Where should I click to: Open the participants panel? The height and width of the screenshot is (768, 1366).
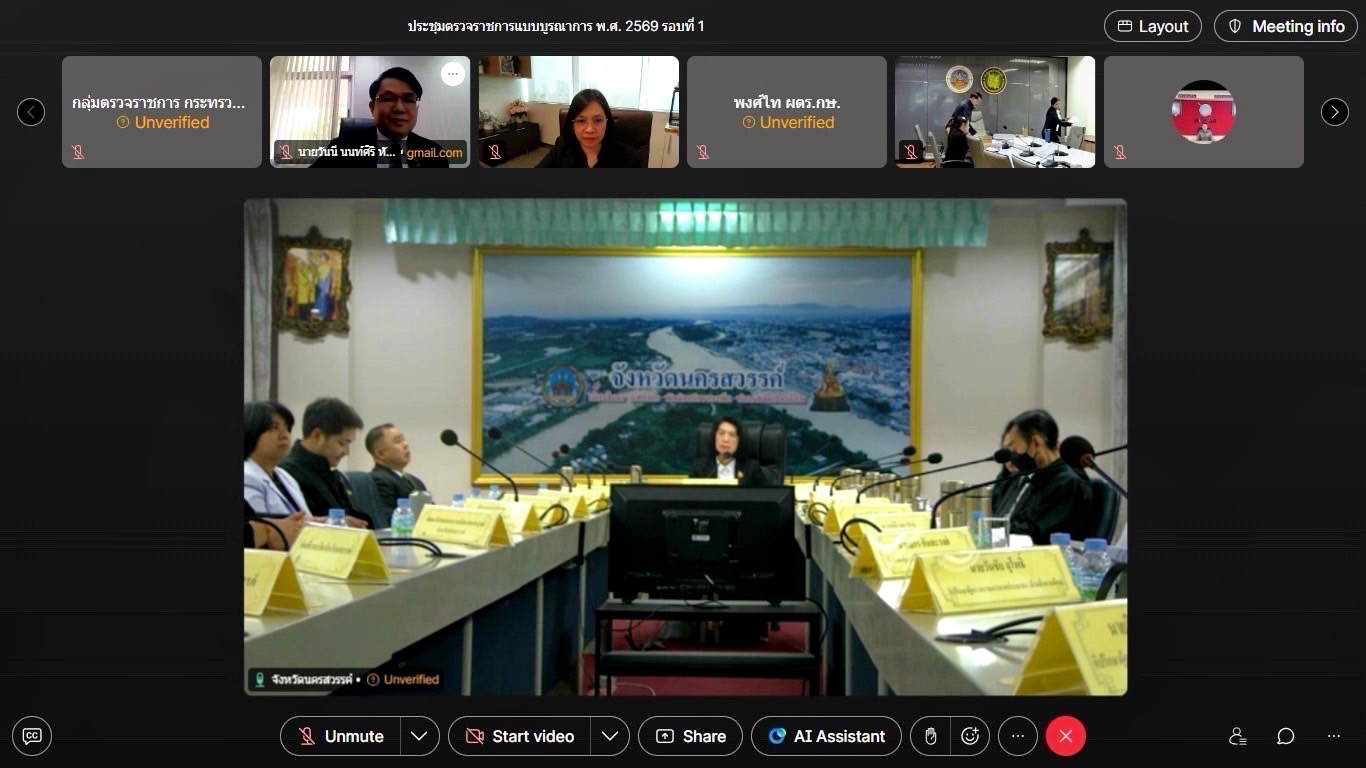(1237, 736)
